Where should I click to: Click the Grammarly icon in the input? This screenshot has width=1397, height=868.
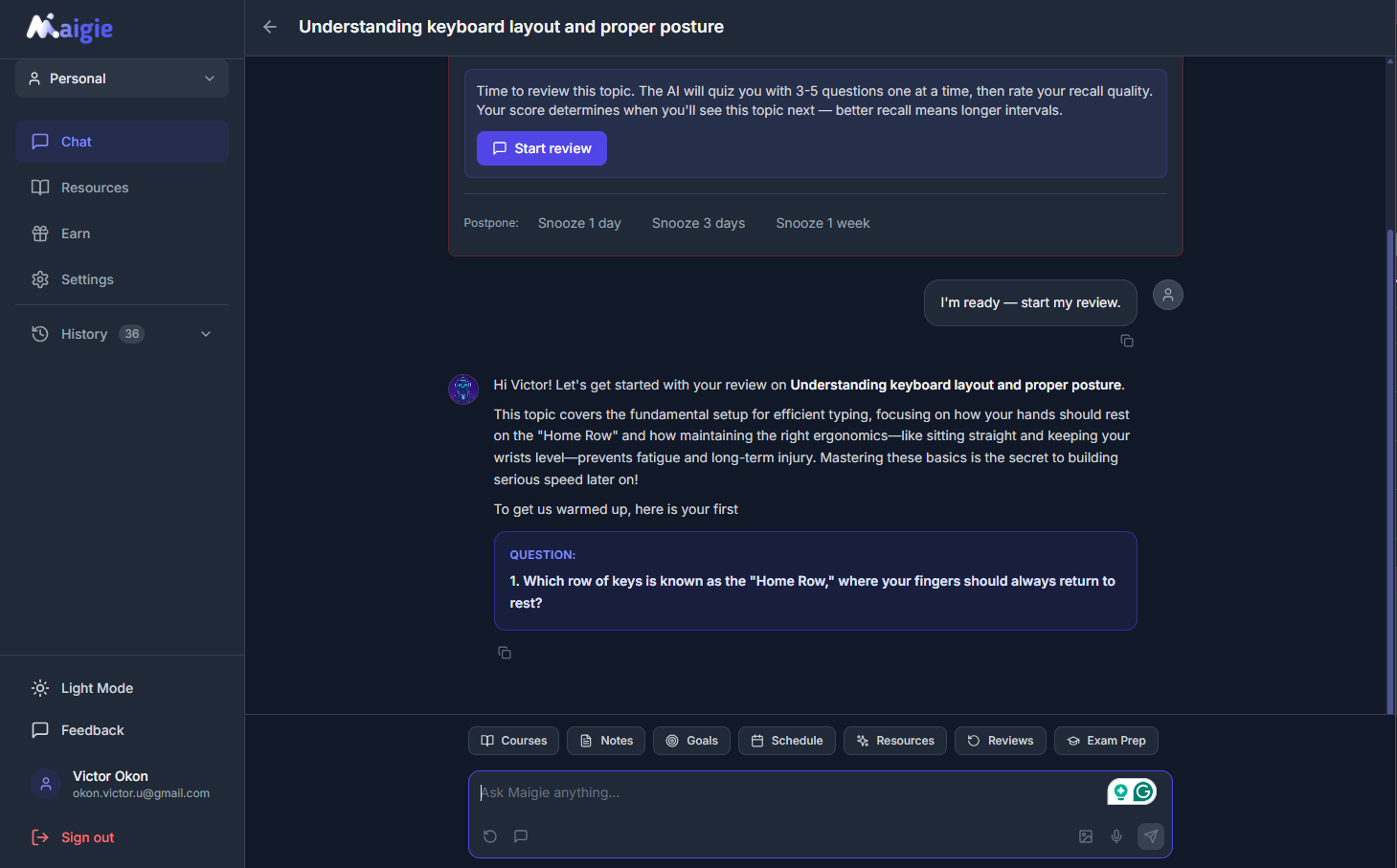1143,791
